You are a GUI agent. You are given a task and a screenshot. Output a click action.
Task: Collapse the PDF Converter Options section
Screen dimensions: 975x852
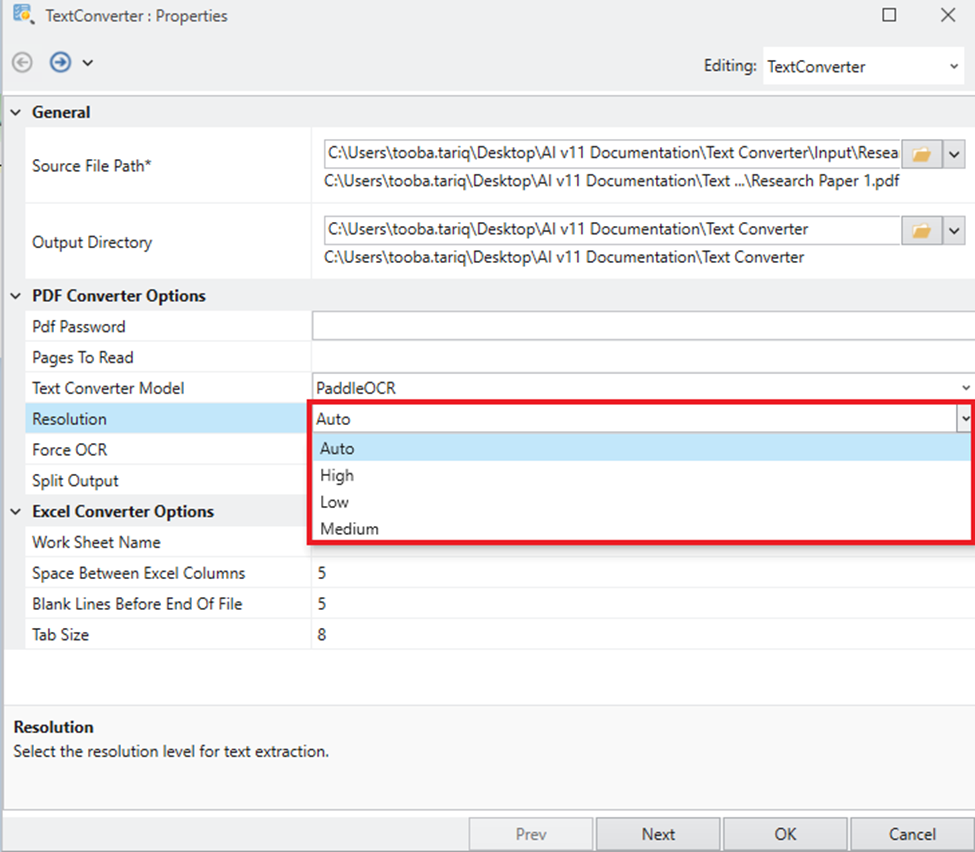coord(17,296)
